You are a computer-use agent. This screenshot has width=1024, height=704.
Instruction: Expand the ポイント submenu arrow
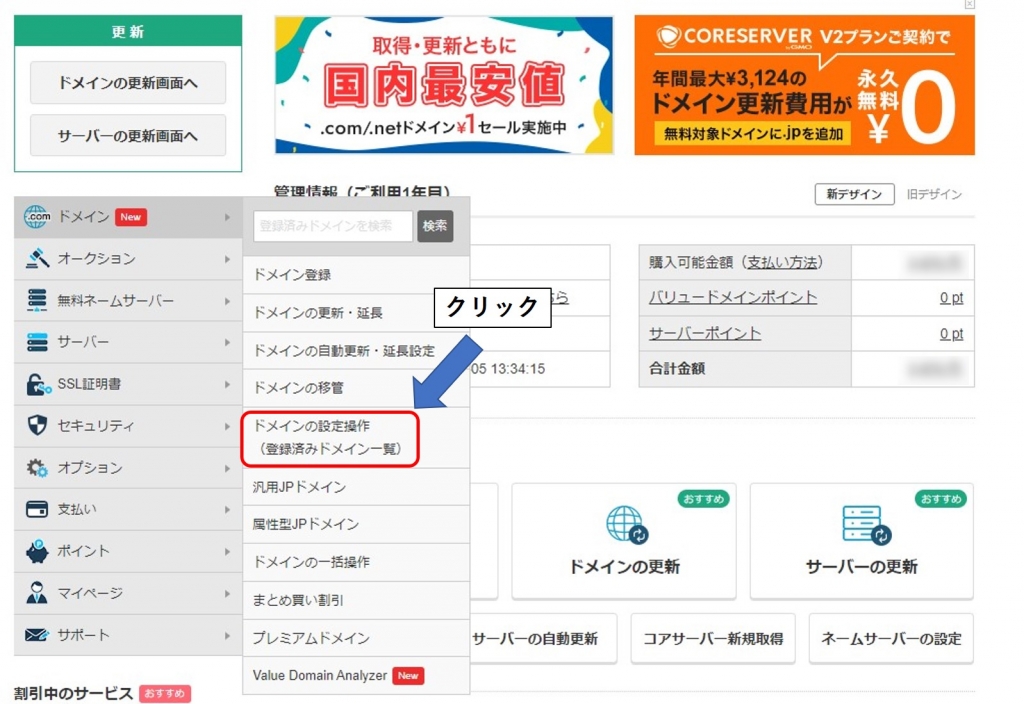pyautogui.click(x=227, y=552)
